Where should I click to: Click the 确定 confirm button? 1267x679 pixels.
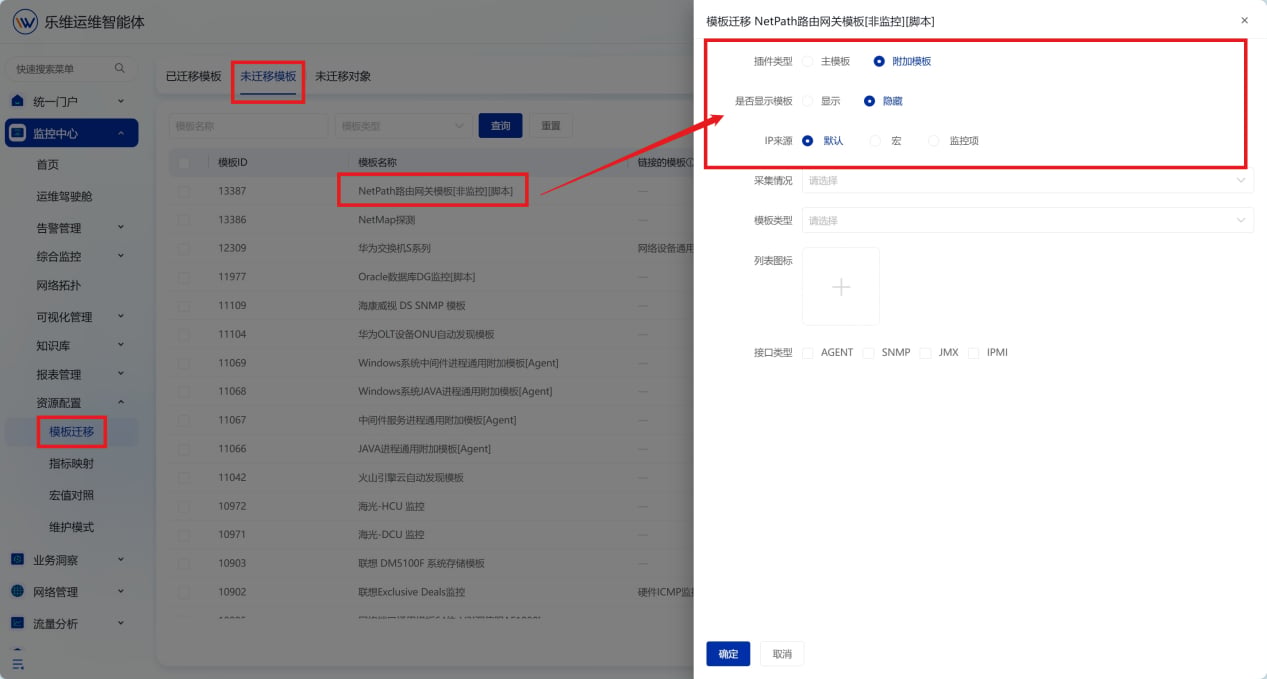click(x=728, y=654)
